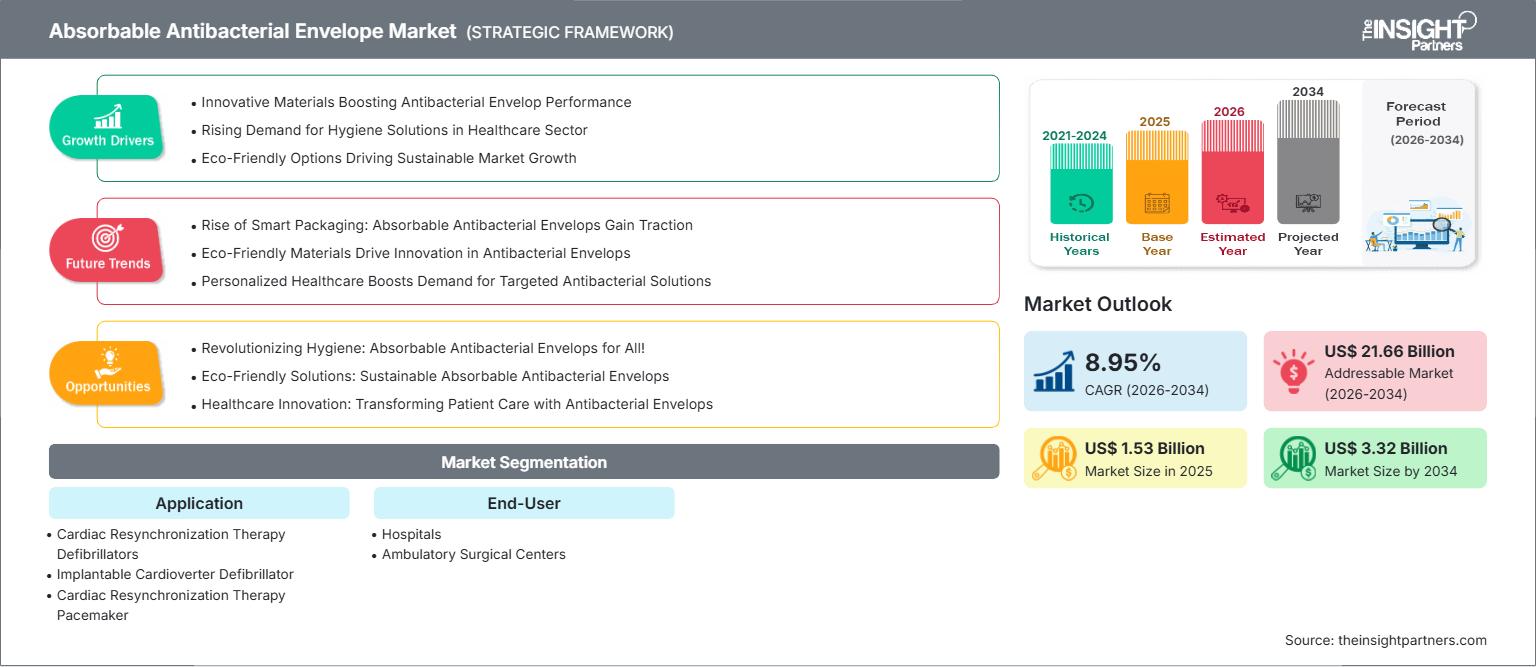Click the CAGR growth chart icon
Image resolution: width=1536 pixels, height=667 pixels.
[x=1055, y=370]
